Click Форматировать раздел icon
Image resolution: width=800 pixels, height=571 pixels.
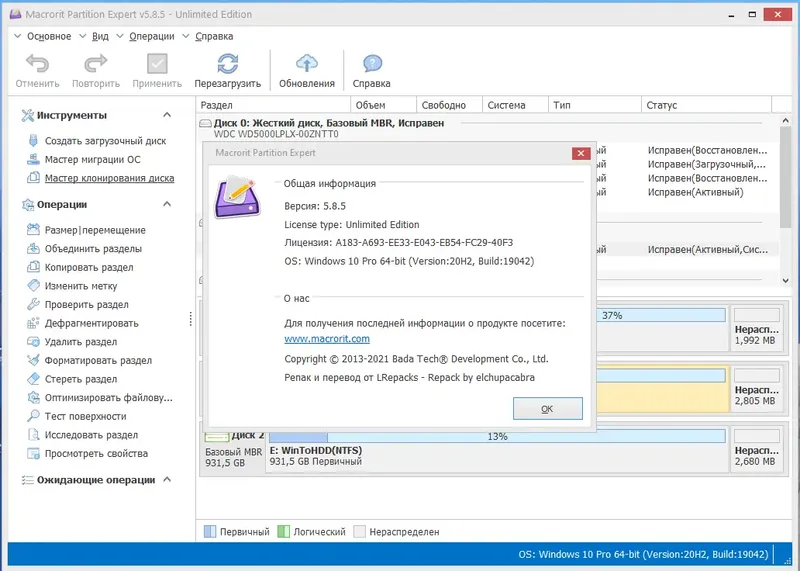[33, 360]
